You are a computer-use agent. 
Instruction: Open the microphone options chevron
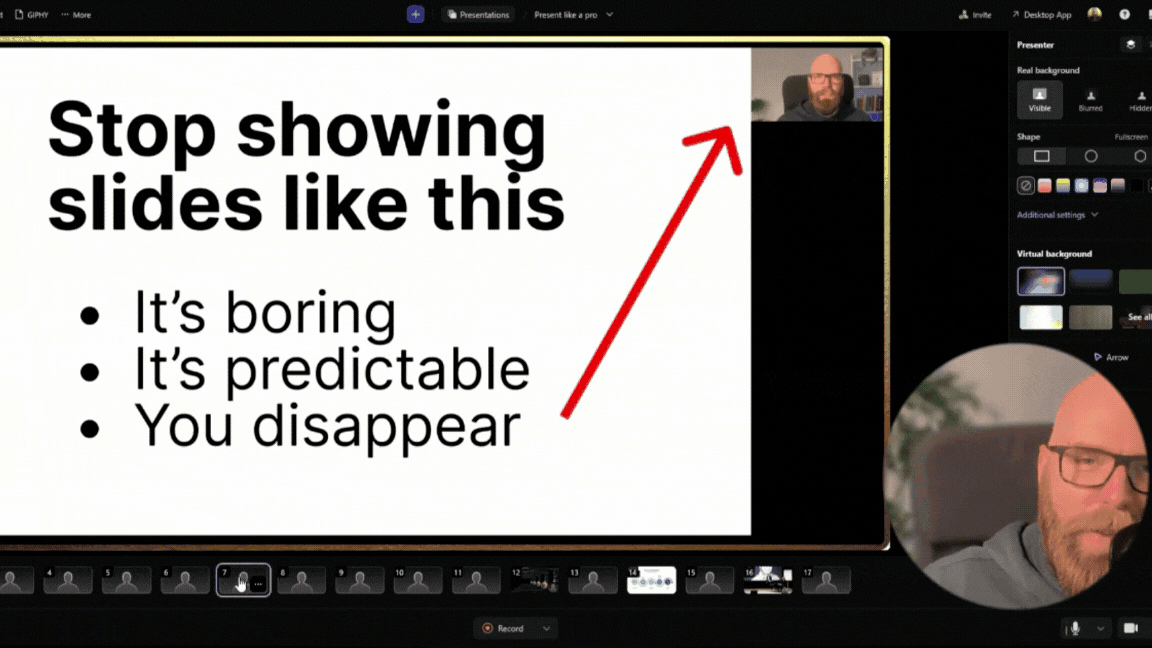1101,629
